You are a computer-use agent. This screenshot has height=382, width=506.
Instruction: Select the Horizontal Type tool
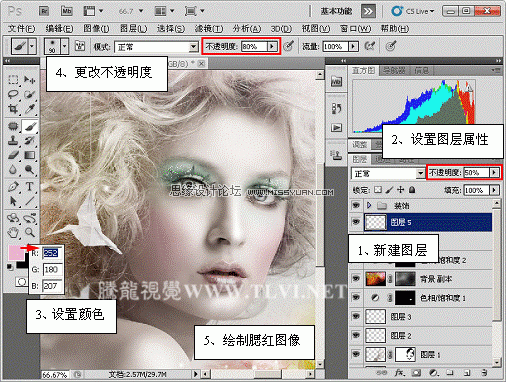(x=30, y=186)
